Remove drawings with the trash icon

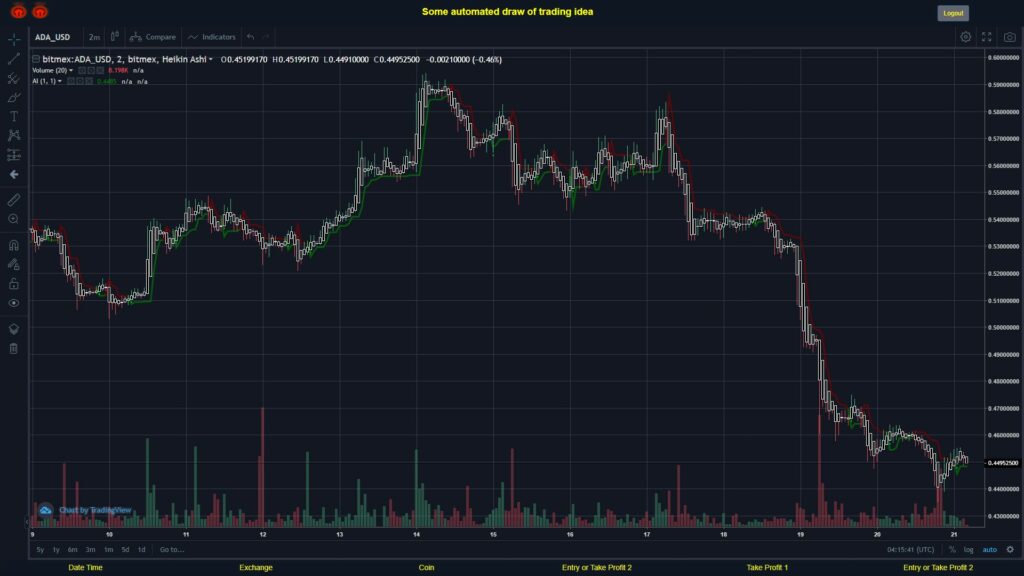click(14, 348)
